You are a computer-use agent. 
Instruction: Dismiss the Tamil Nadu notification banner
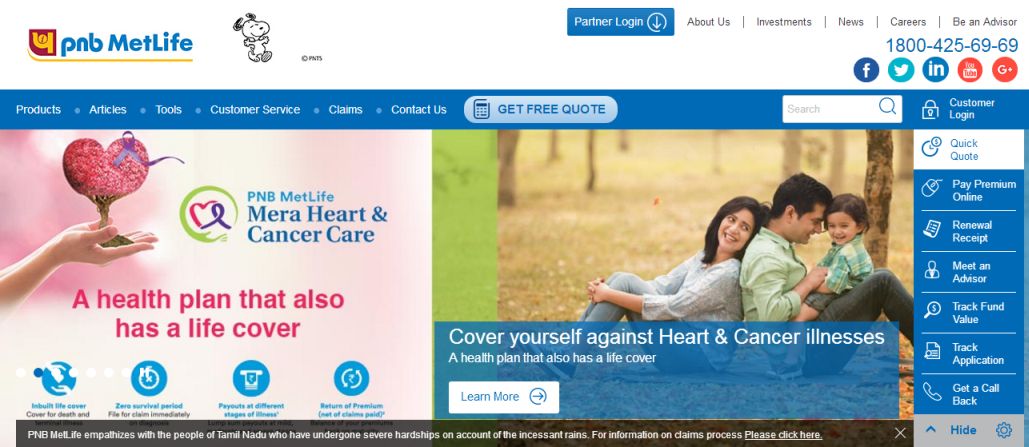click(900, 433)
